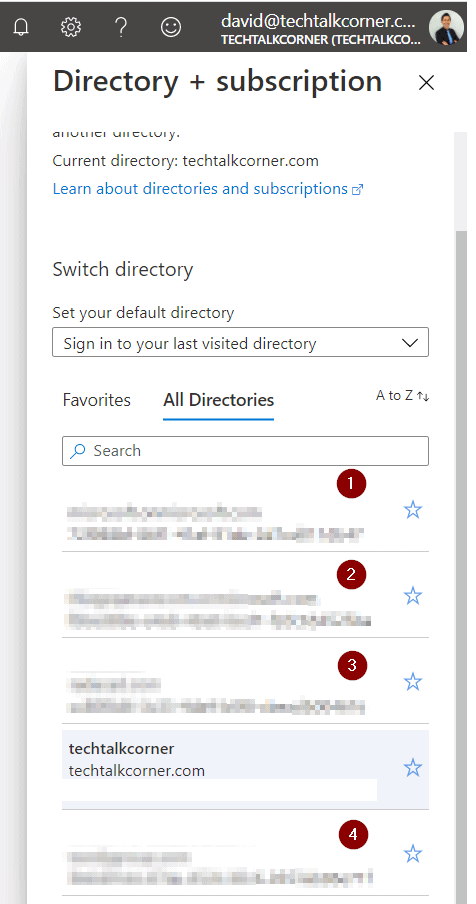476x904 pixels.
Task: Open the notifications bell icon
Action: pos(21,27)
